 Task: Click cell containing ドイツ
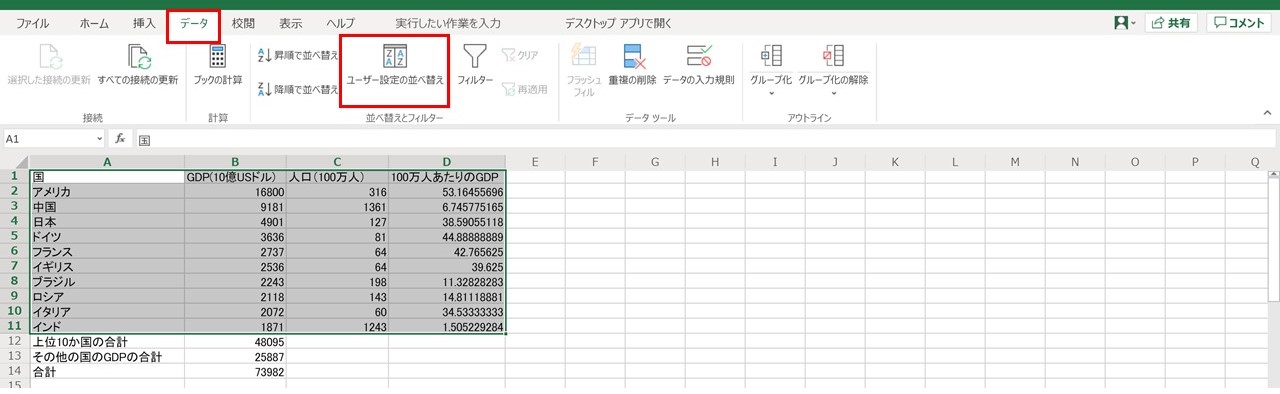pos(107,236)
